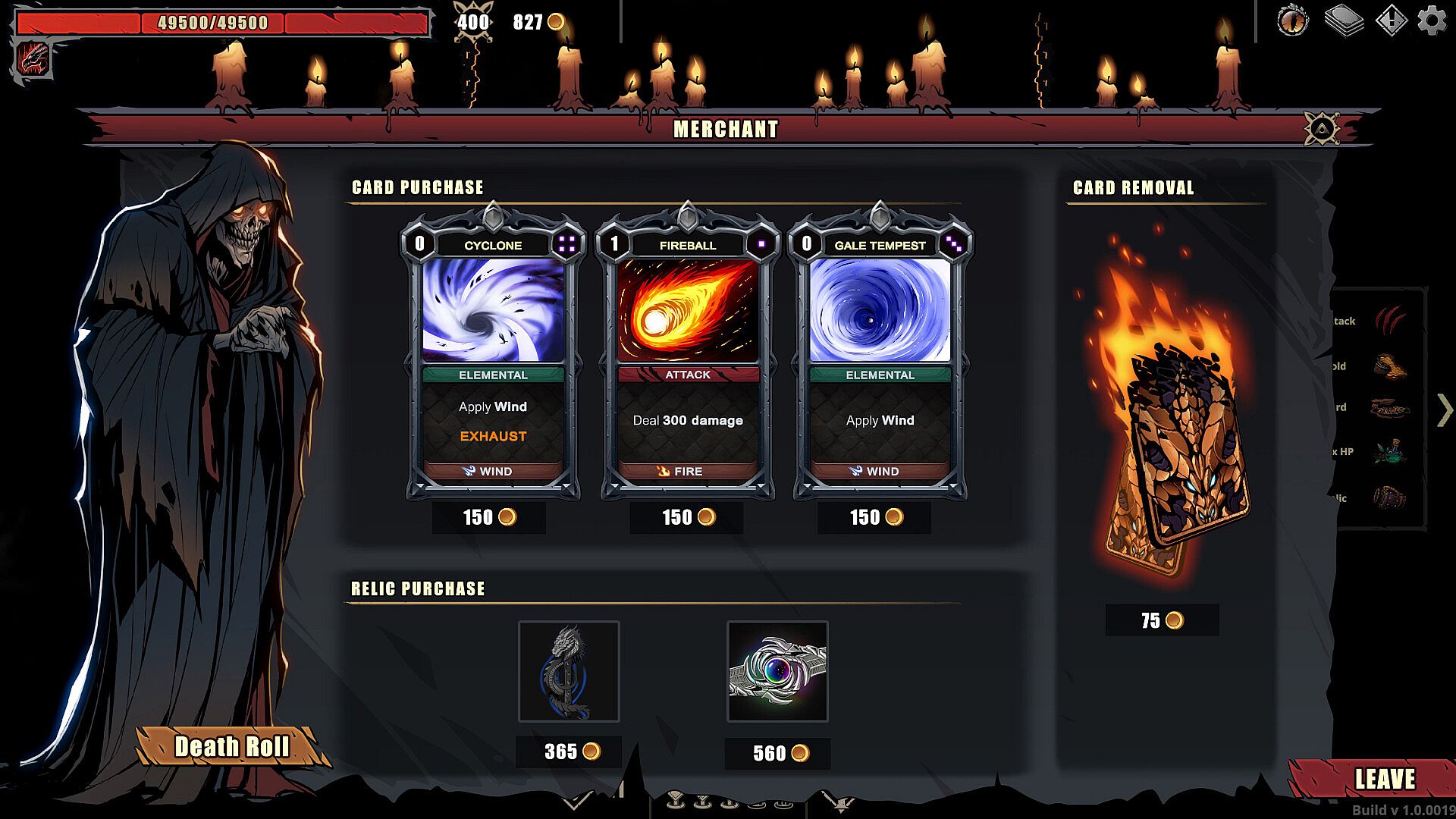
Task: Expand the side panel with right chevron
Action: (x=1445, y=410)
